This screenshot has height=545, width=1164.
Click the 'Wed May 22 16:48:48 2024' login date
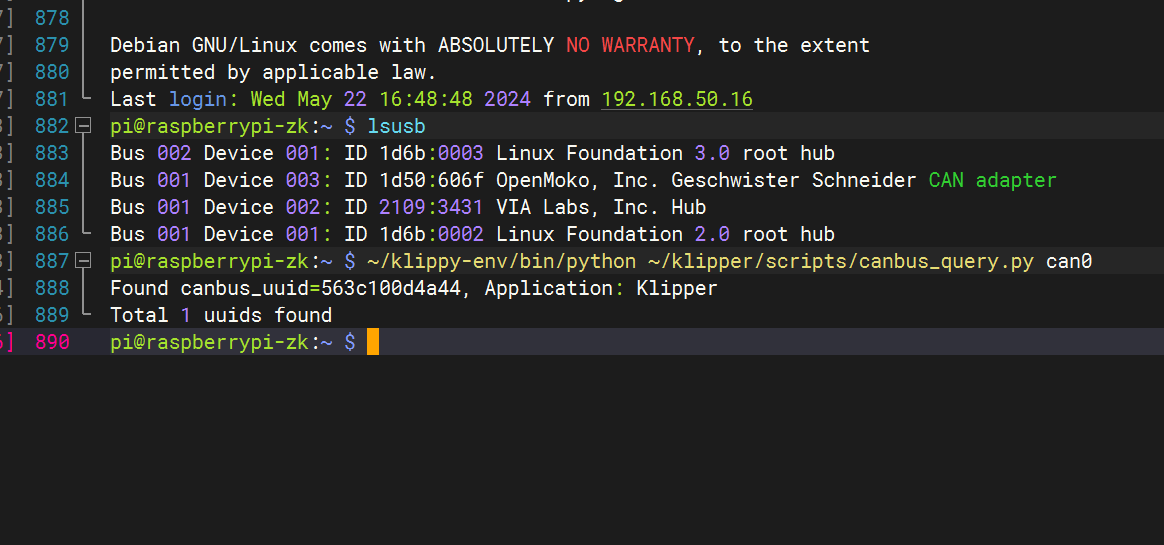(x=390, y=99)
